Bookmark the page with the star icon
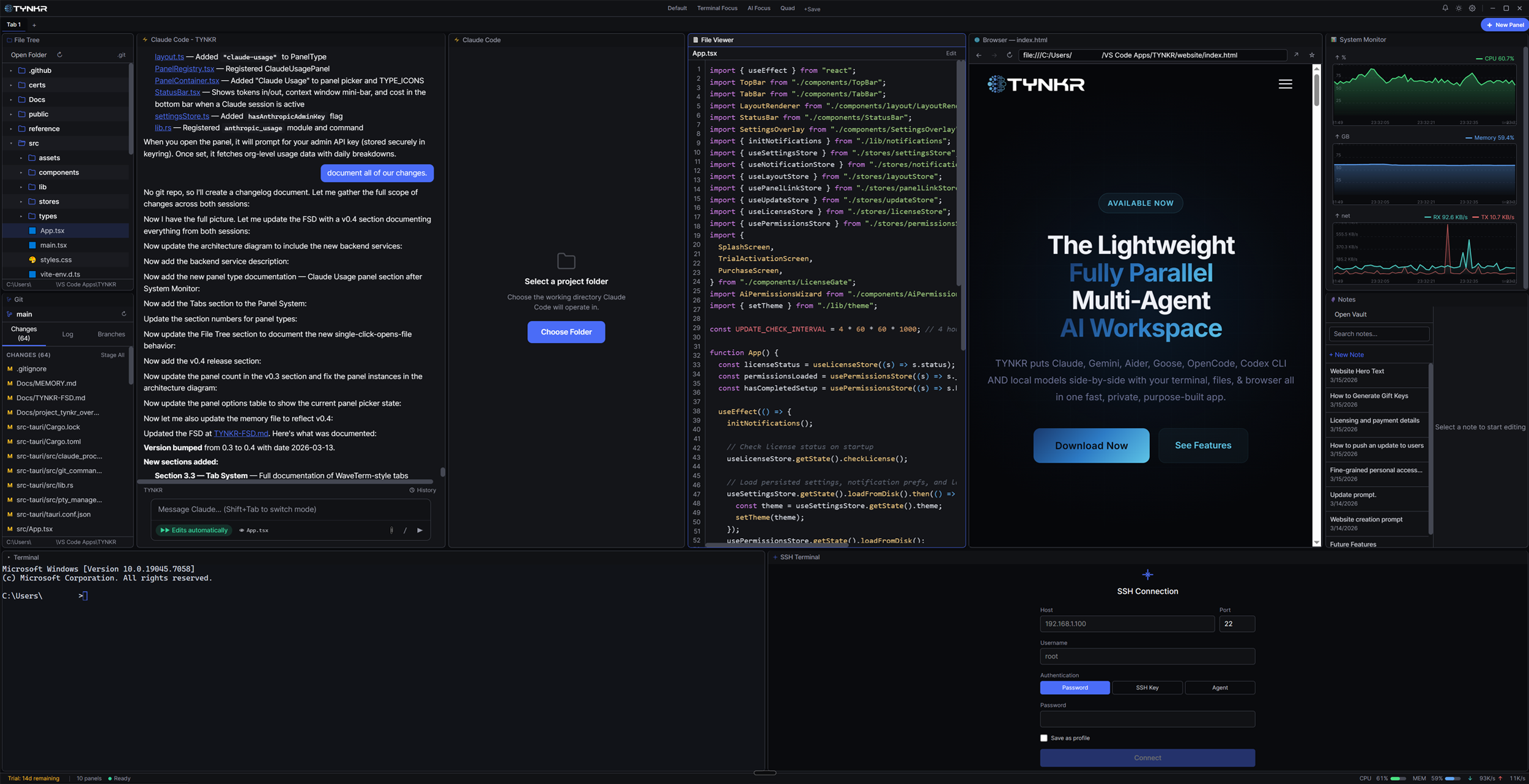 pos(1311,54)
